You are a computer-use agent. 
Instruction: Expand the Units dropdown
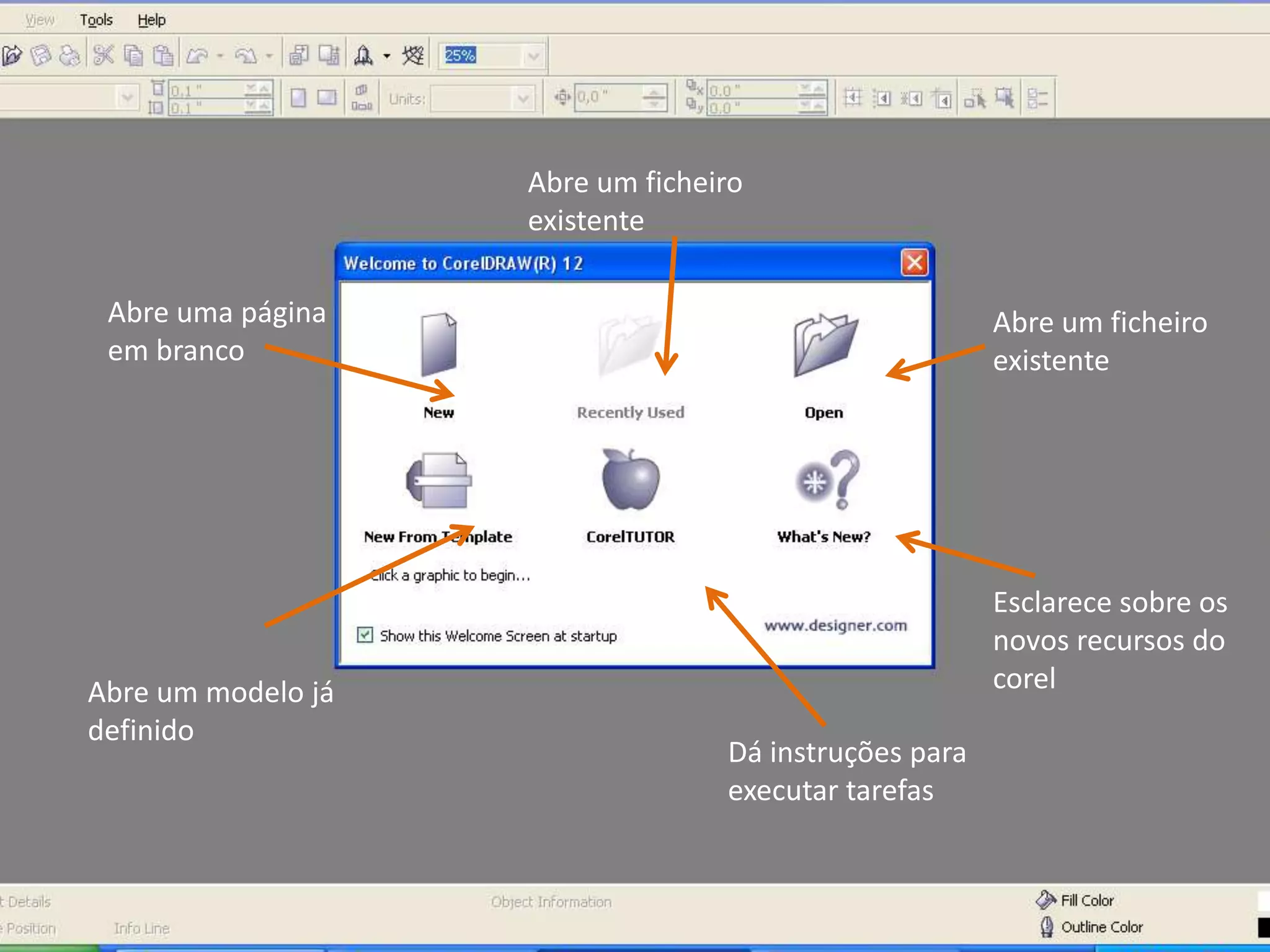pyautogui.click(x=523, y=99)
